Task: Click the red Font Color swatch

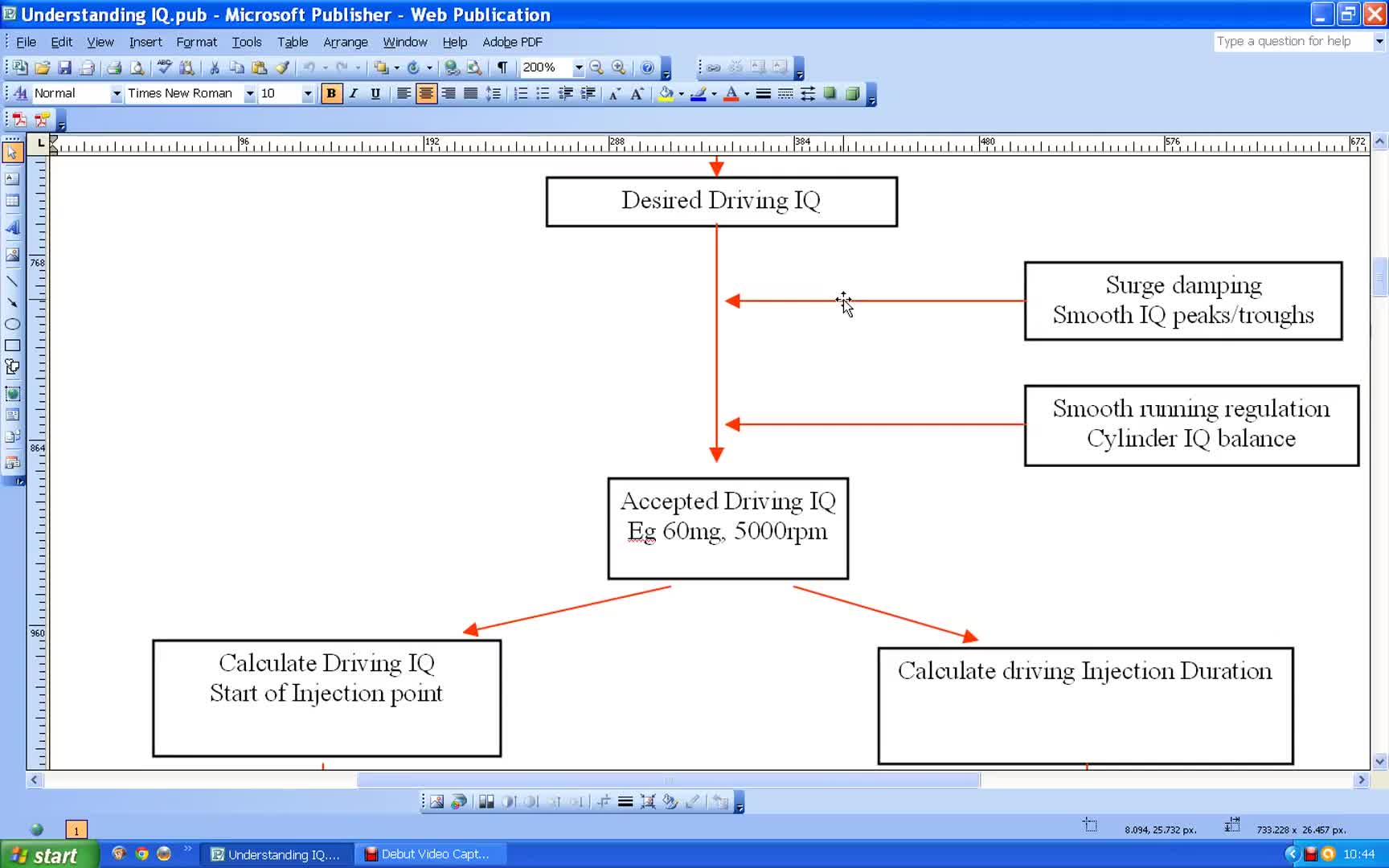Action: pos(731,94)
